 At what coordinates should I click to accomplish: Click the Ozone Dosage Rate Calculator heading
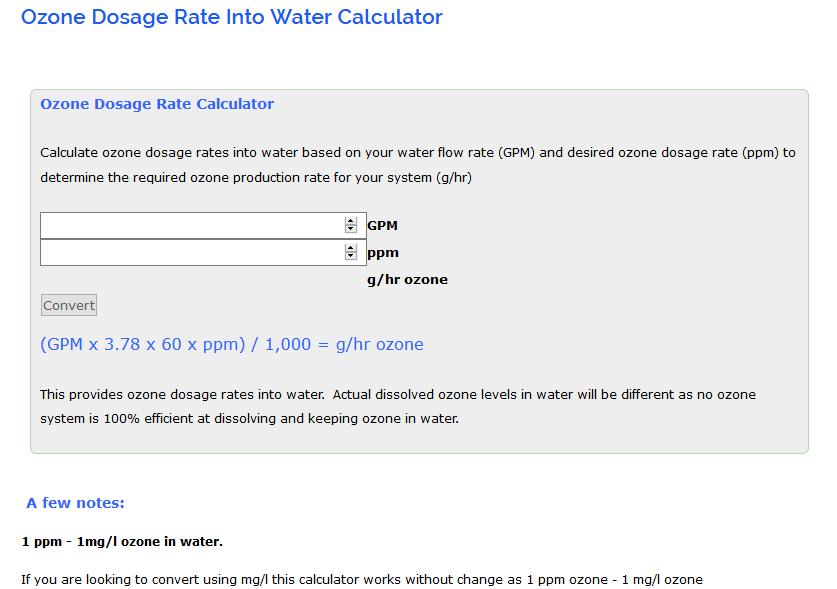tap(157, 104)
